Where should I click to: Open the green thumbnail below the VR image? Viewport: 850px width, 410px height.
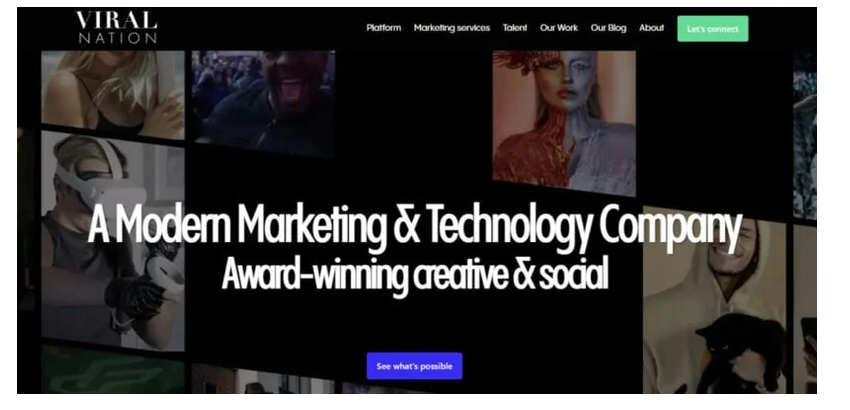(113, 370)
